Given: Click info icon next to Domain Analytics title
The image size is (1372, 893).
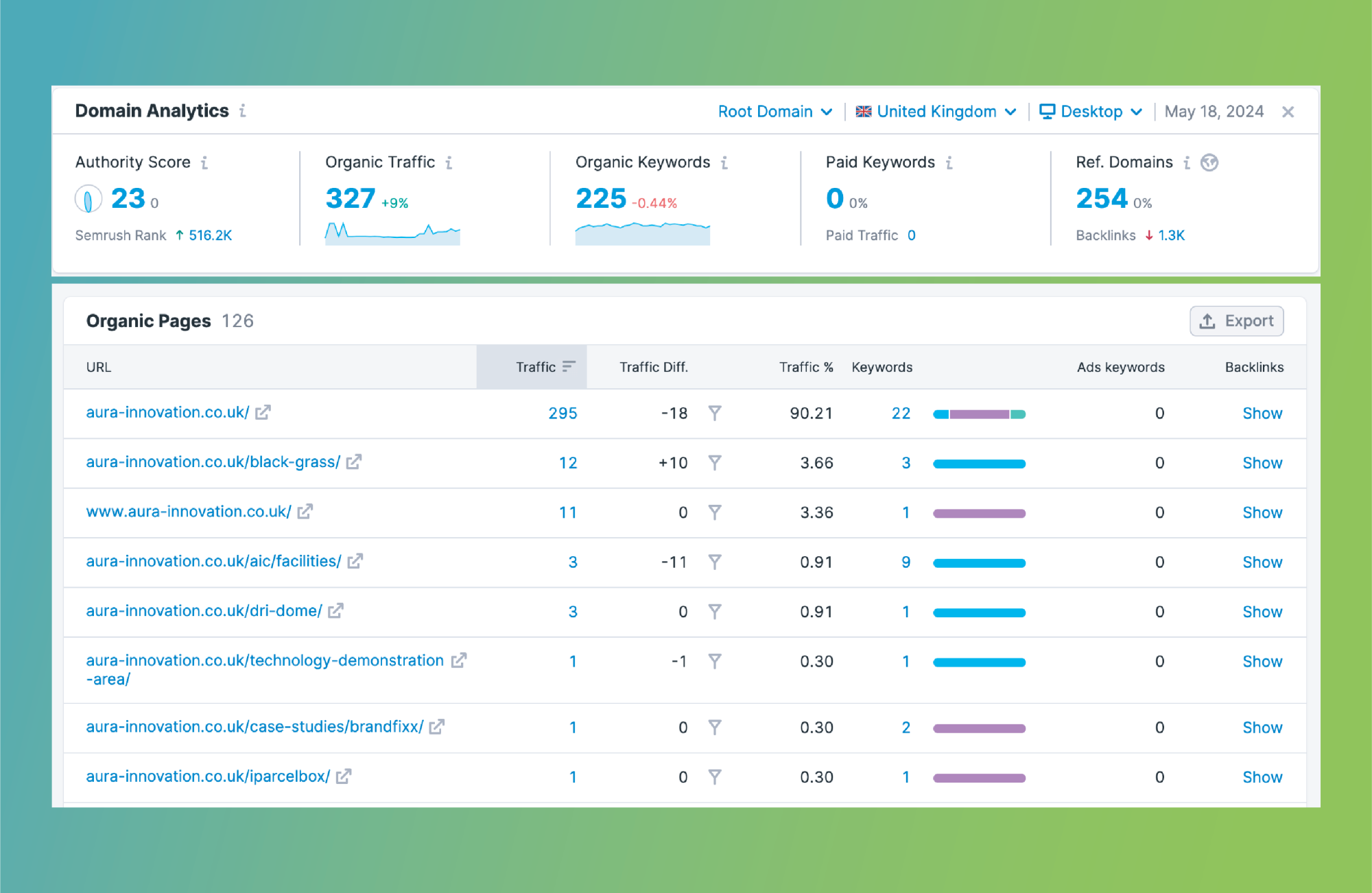Looking at the screenshot, I should [243, 110].
